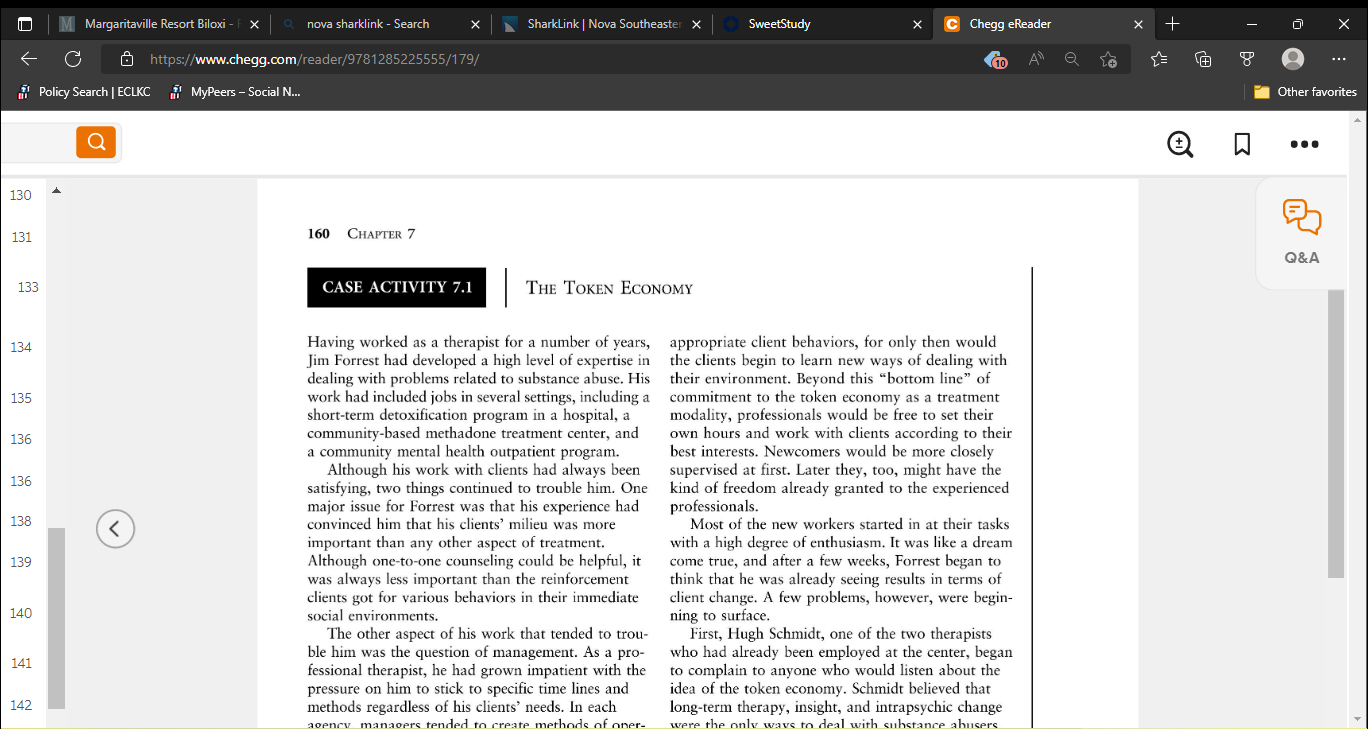The height and width of the screenshot is (729, 1368).
Task: Switch to SharkLink Nova Southeastern tab
Action: [x=602, y=24]
